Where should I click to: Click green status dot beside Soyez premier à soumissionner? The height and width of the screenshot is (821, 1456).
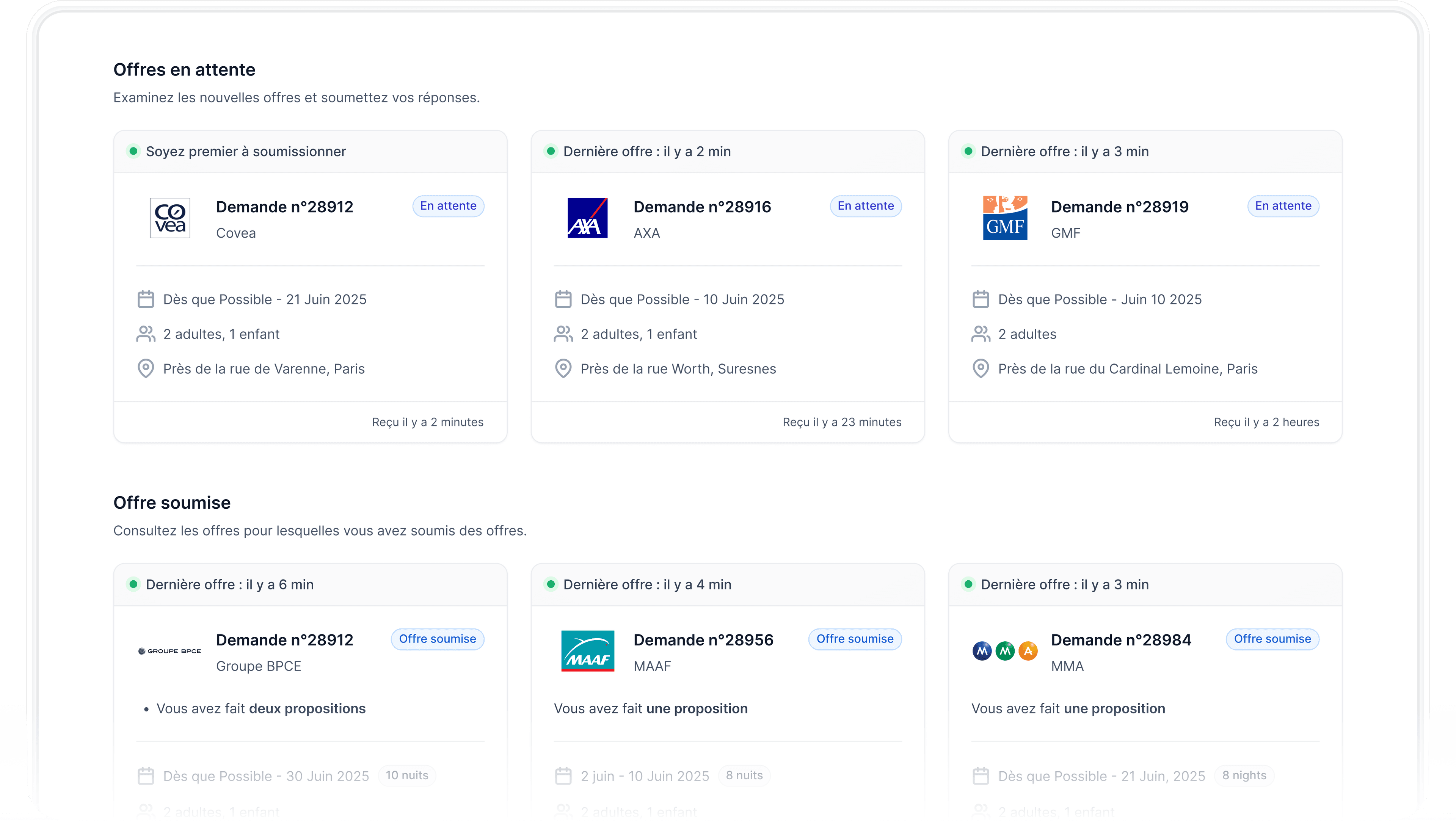(133, 152)
